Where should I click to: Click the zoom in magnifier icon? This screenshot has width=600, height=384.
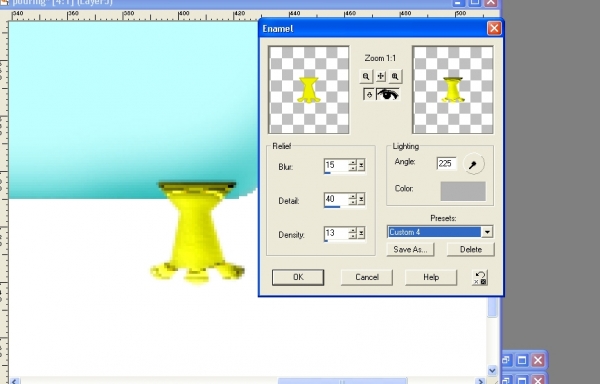[395, 76]
